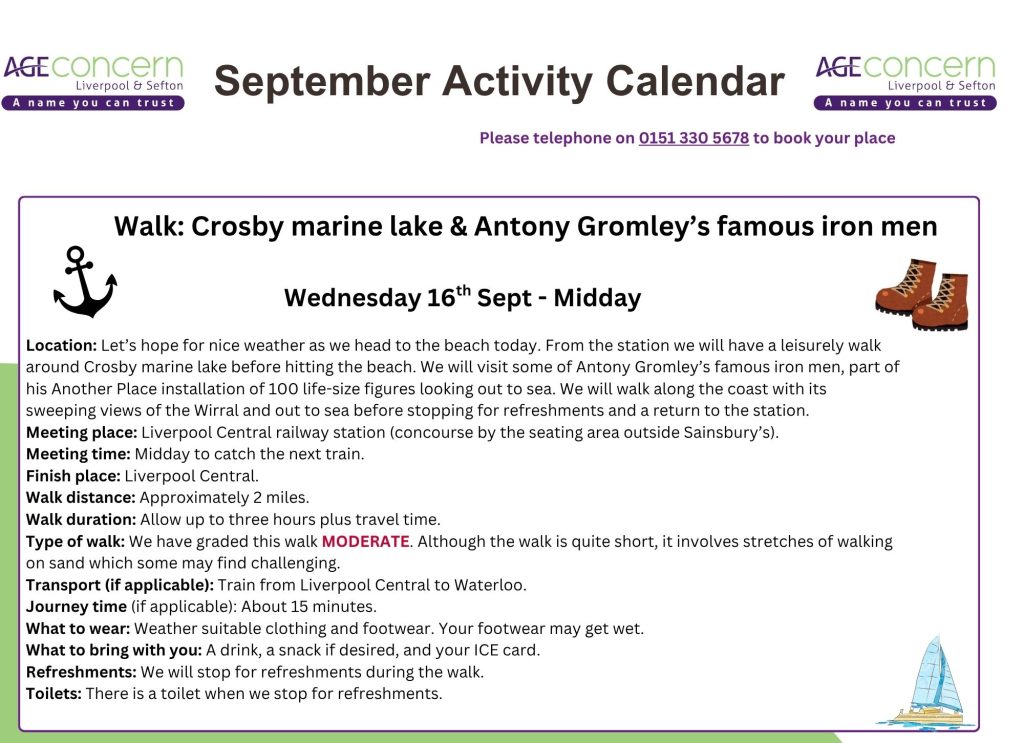This screenshot has height=743, width=1024.
Task: Click the 'What to wear:' label
Action: 78,629
